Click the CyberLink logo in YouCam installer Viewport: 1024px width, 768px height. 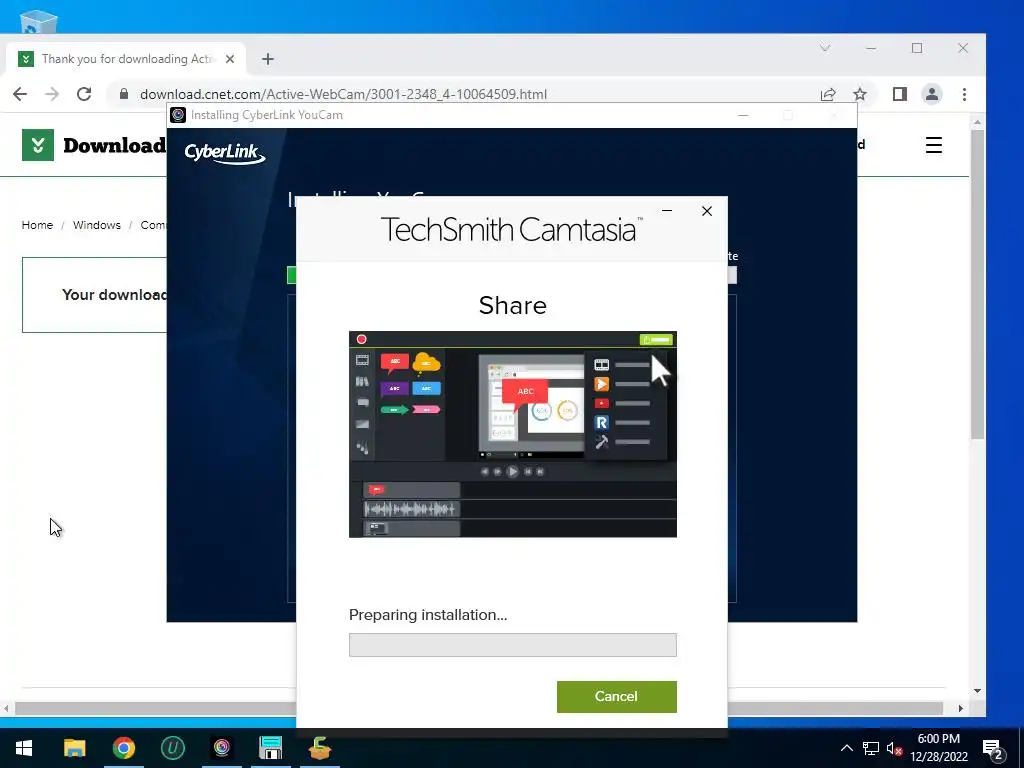pos(225,153)
